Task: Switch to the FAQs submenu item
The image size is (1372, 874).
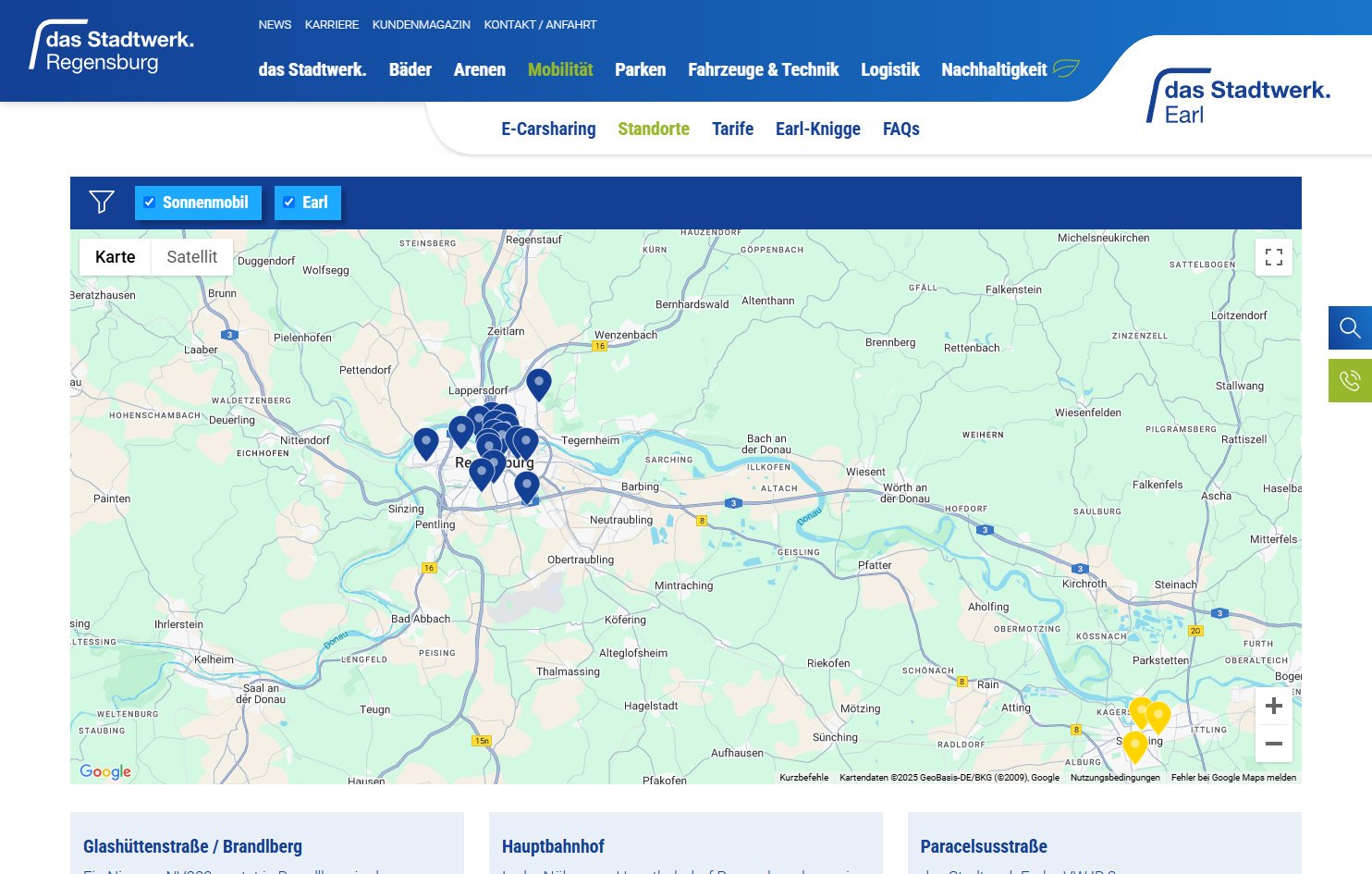Action: pos(900,129)
